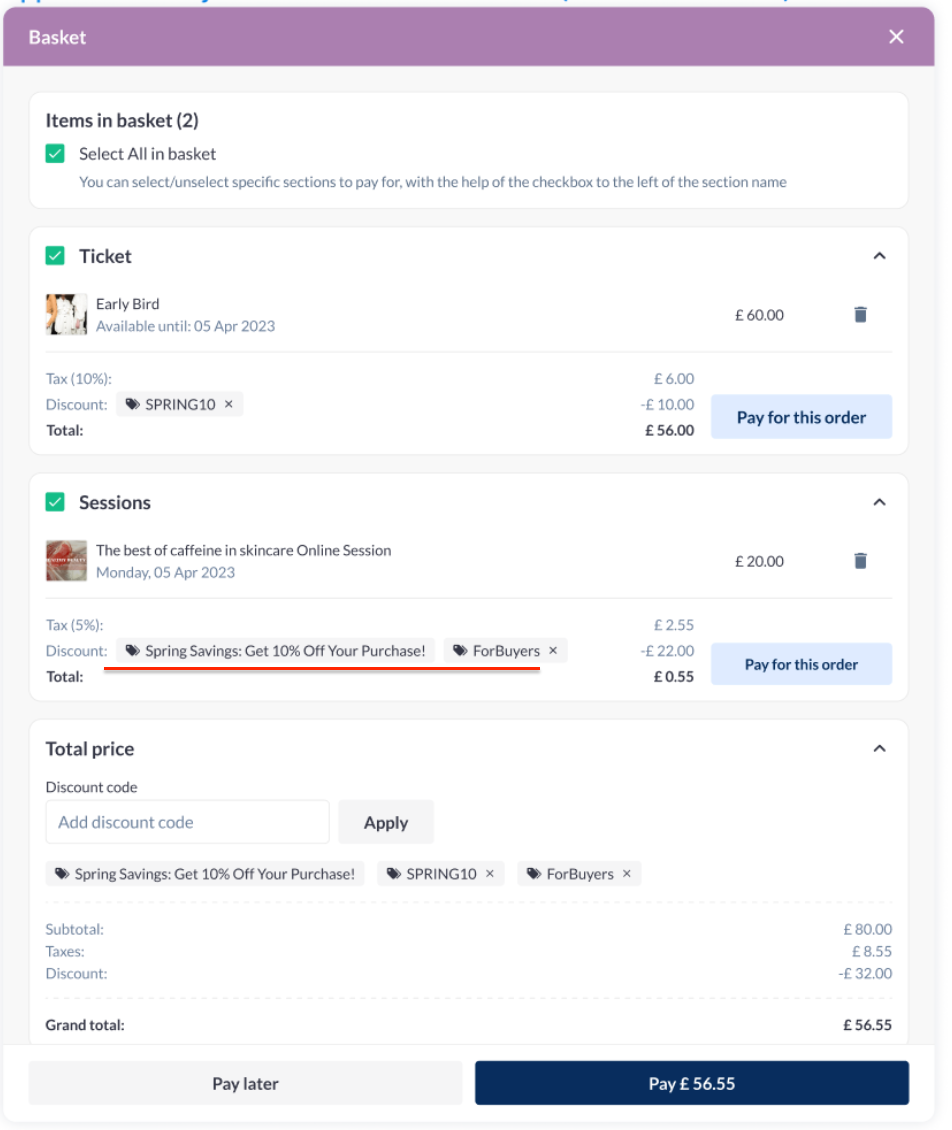The height and width of the screenshot is (1130, 952).
Task: Remove SPRING10 tag under Total price
Action: pos(490,874)
